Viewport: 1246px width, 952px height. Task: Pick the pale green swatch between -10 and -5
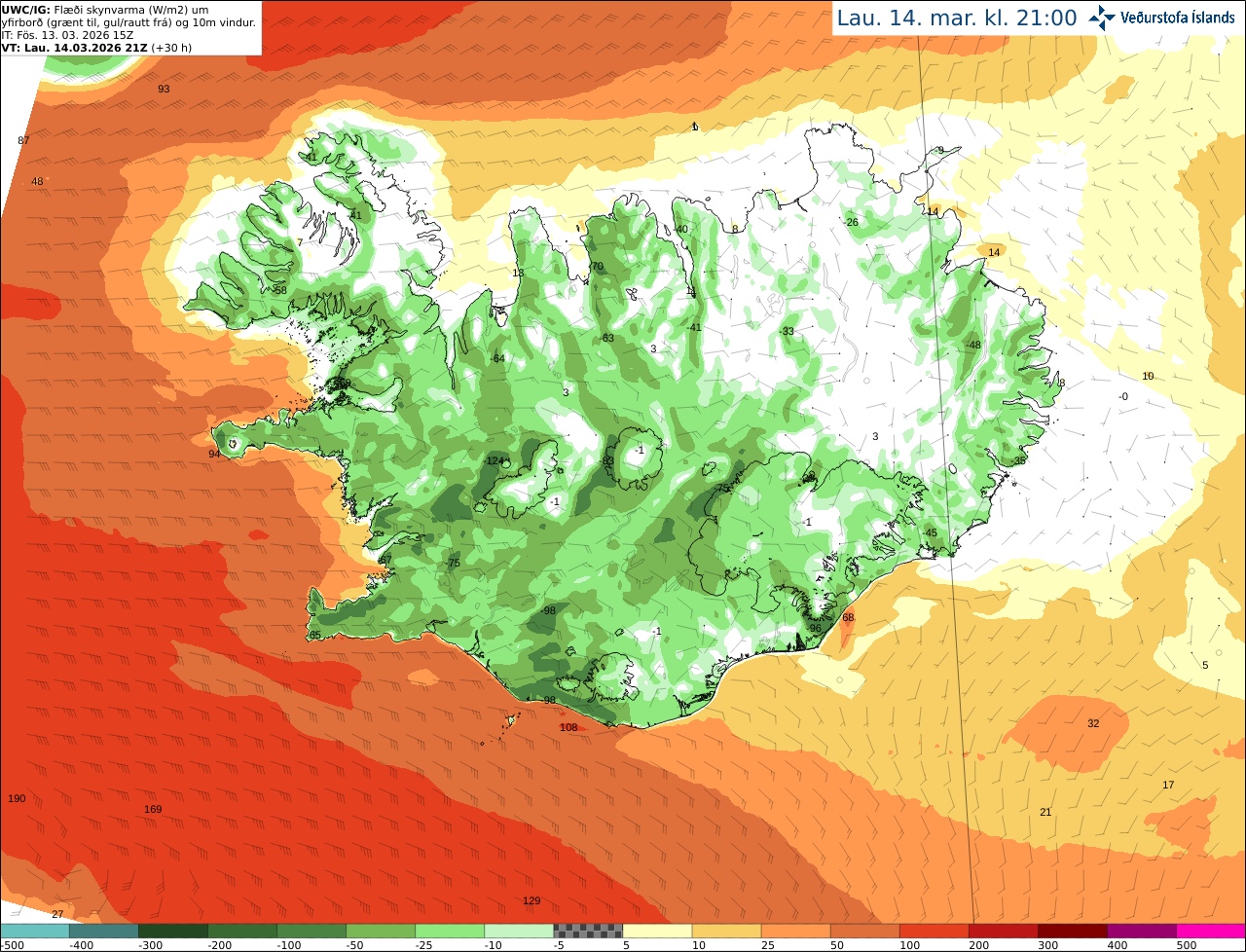(518, 931)
